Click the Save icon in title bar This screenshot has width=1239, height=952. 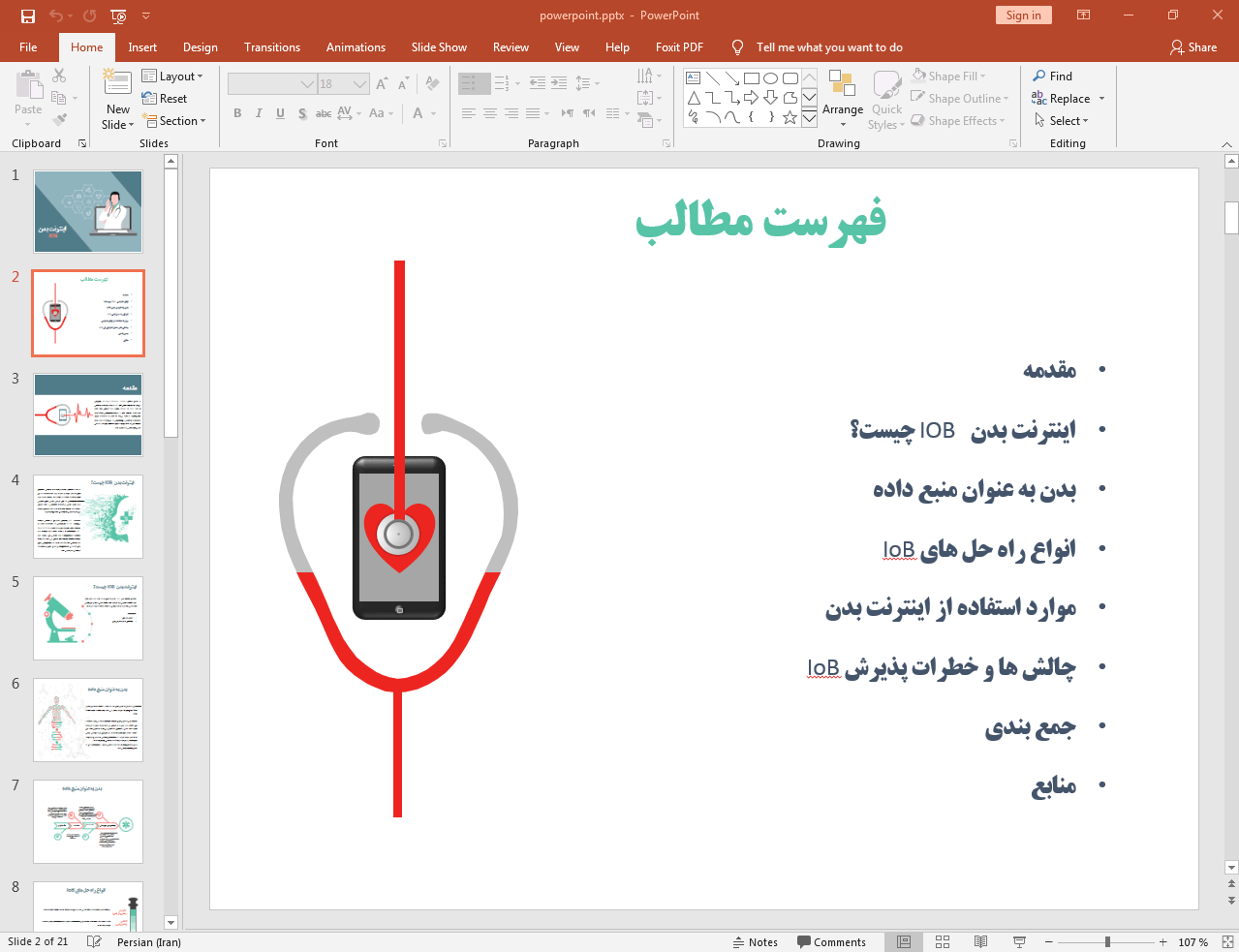(28, 15)
